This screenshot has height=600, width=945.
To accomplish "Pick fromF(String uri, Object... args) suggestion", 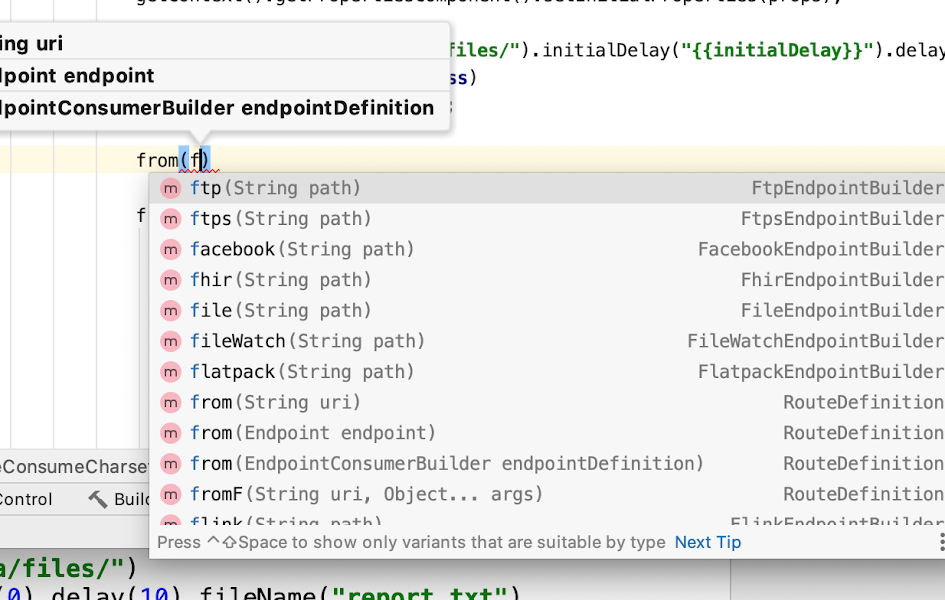I will (x=367, y=494).
